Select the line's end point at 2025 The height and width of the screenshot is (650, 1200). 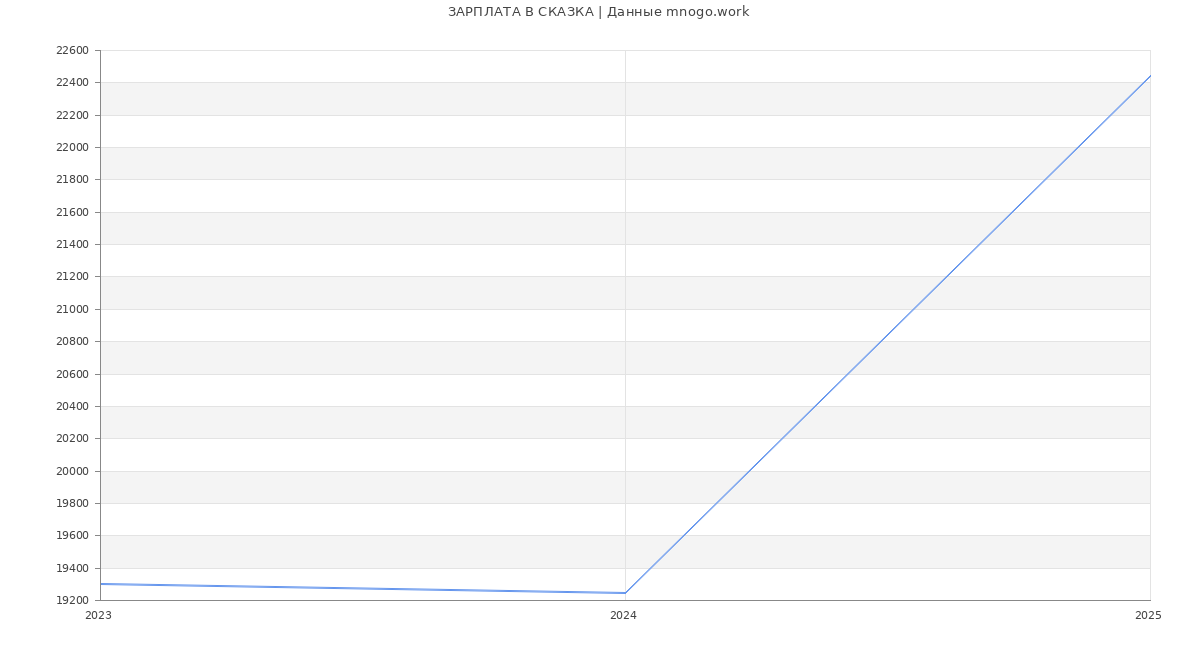pyautogui.click(x=1149, y=76)
